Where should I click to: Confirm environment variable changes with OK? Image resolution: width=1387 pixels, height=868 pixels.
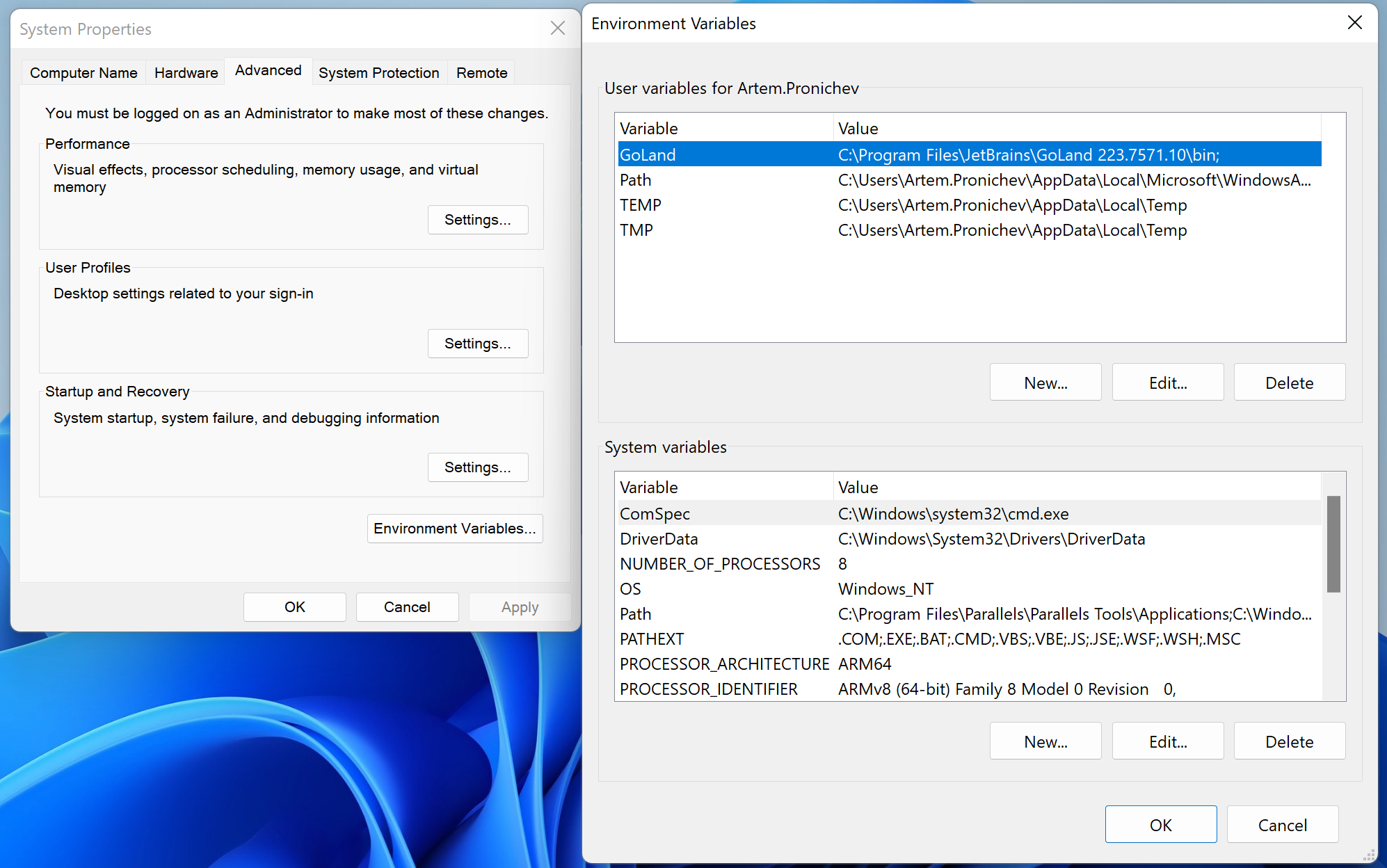click(x=1160, y=824)
